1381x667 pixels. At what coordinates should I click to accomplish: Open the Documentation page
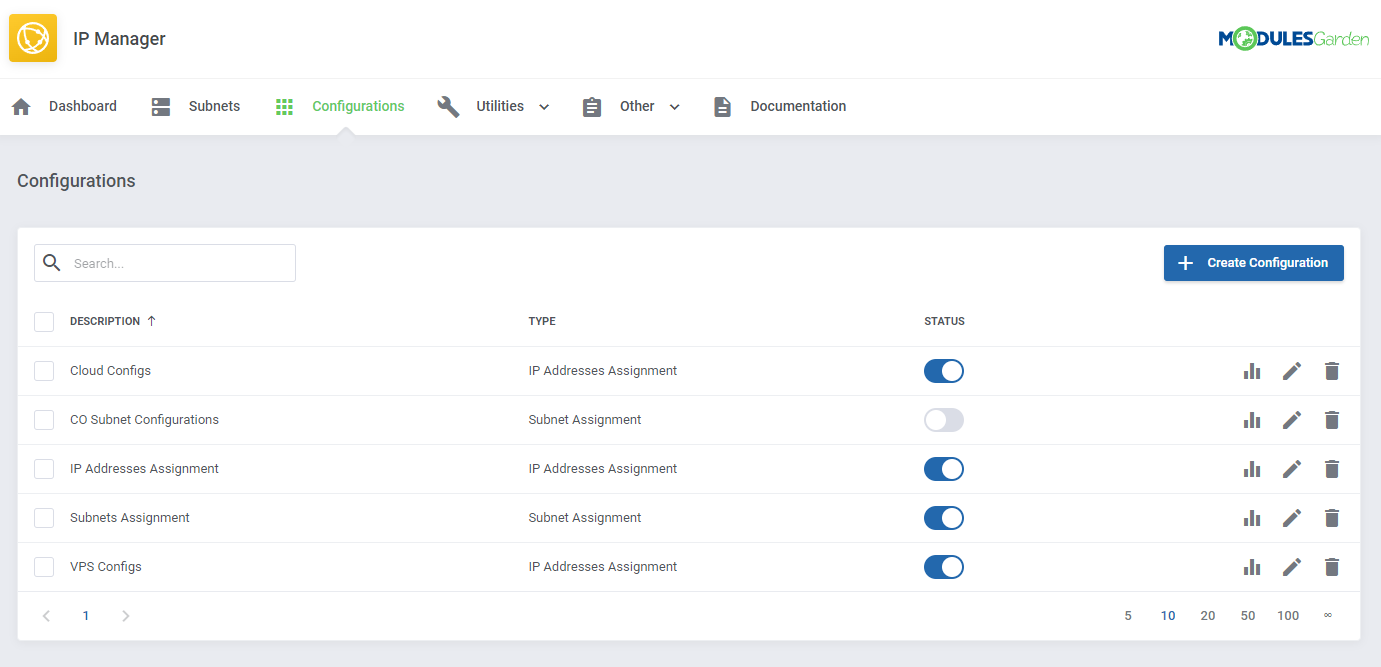point(797,106)
